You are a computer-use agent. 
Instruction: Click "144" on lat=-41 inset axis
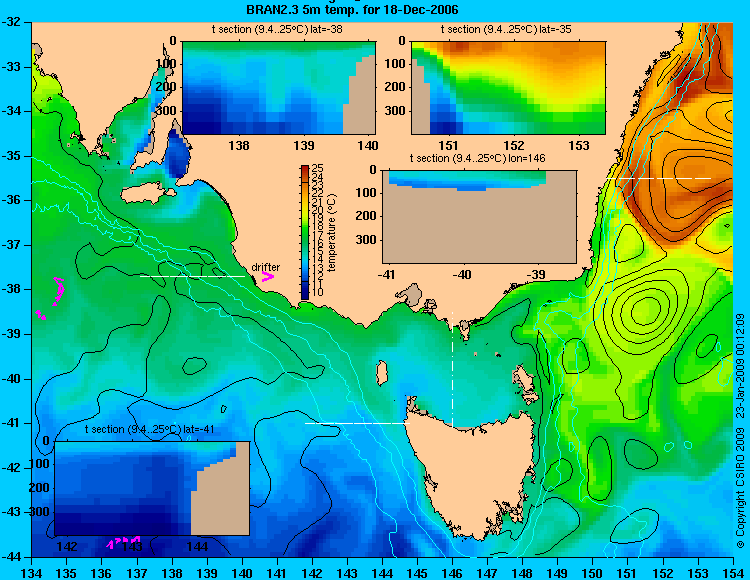197,546
